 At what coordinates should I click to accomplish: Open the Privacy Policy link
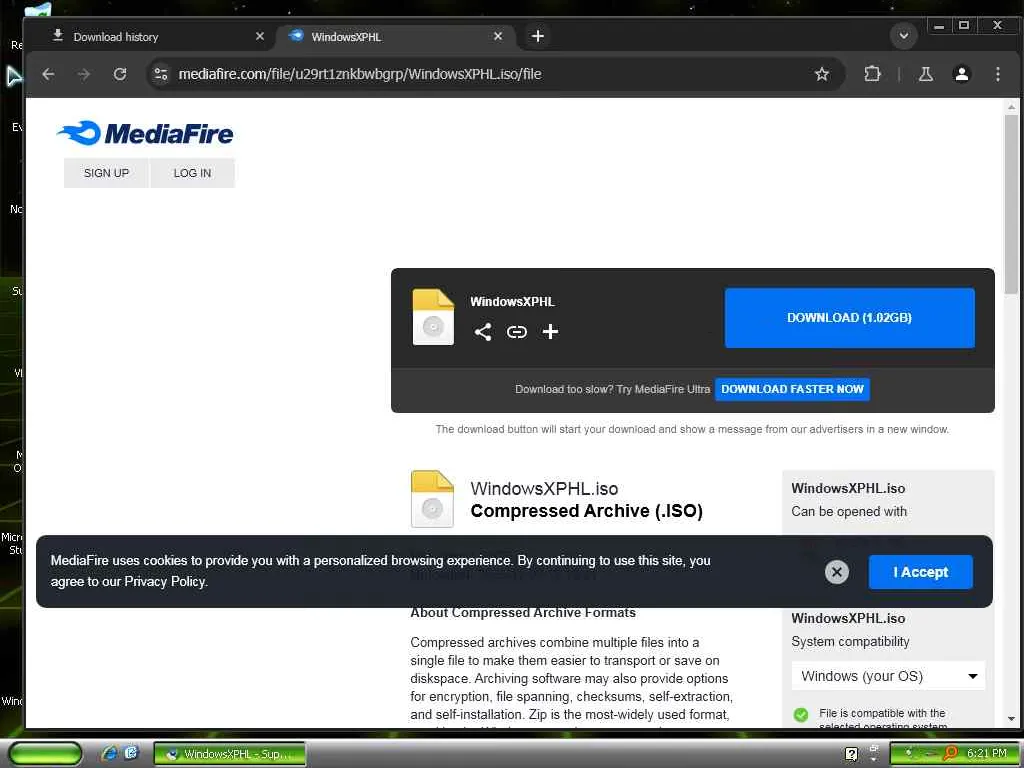coord(165,581)
